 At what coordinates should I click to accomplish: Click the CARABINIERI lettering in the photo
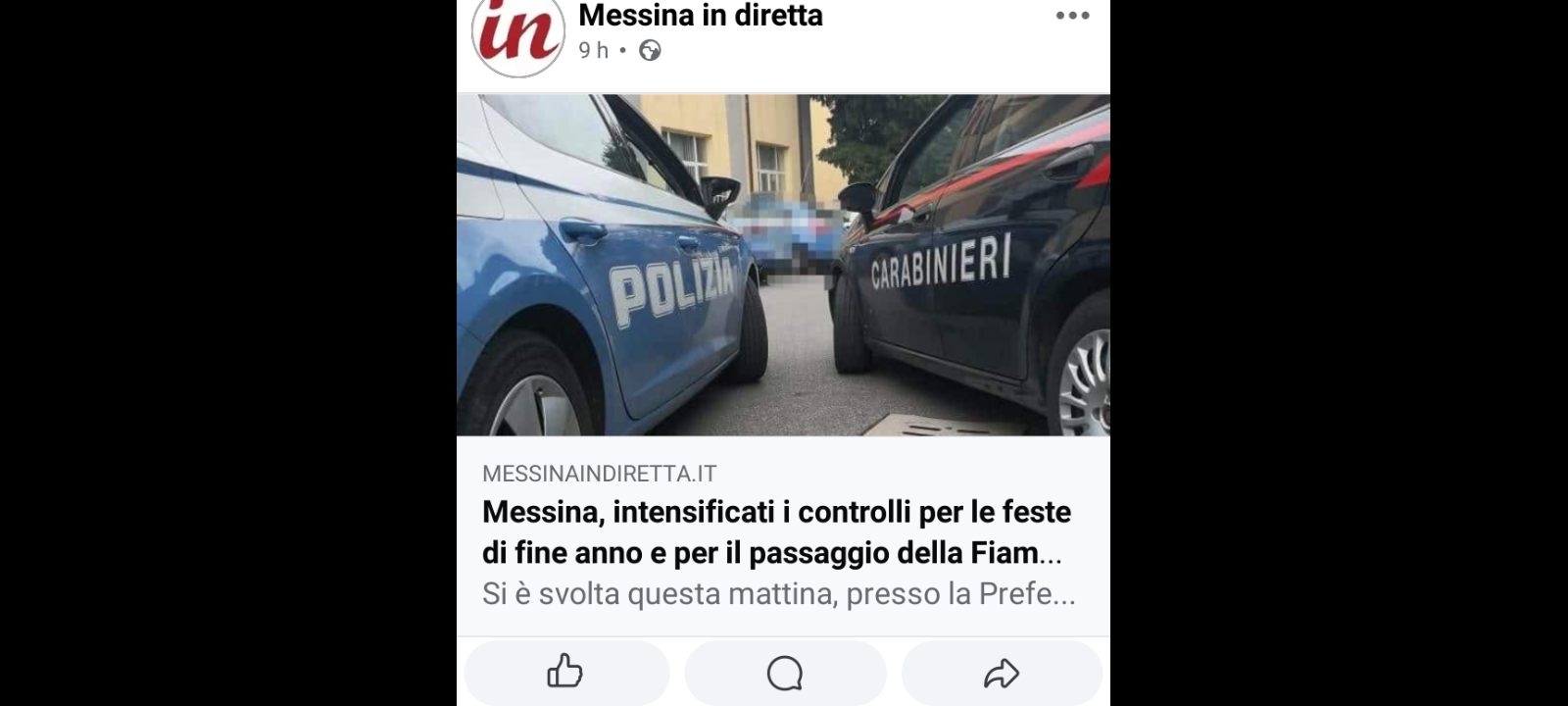tap(941, 263)
